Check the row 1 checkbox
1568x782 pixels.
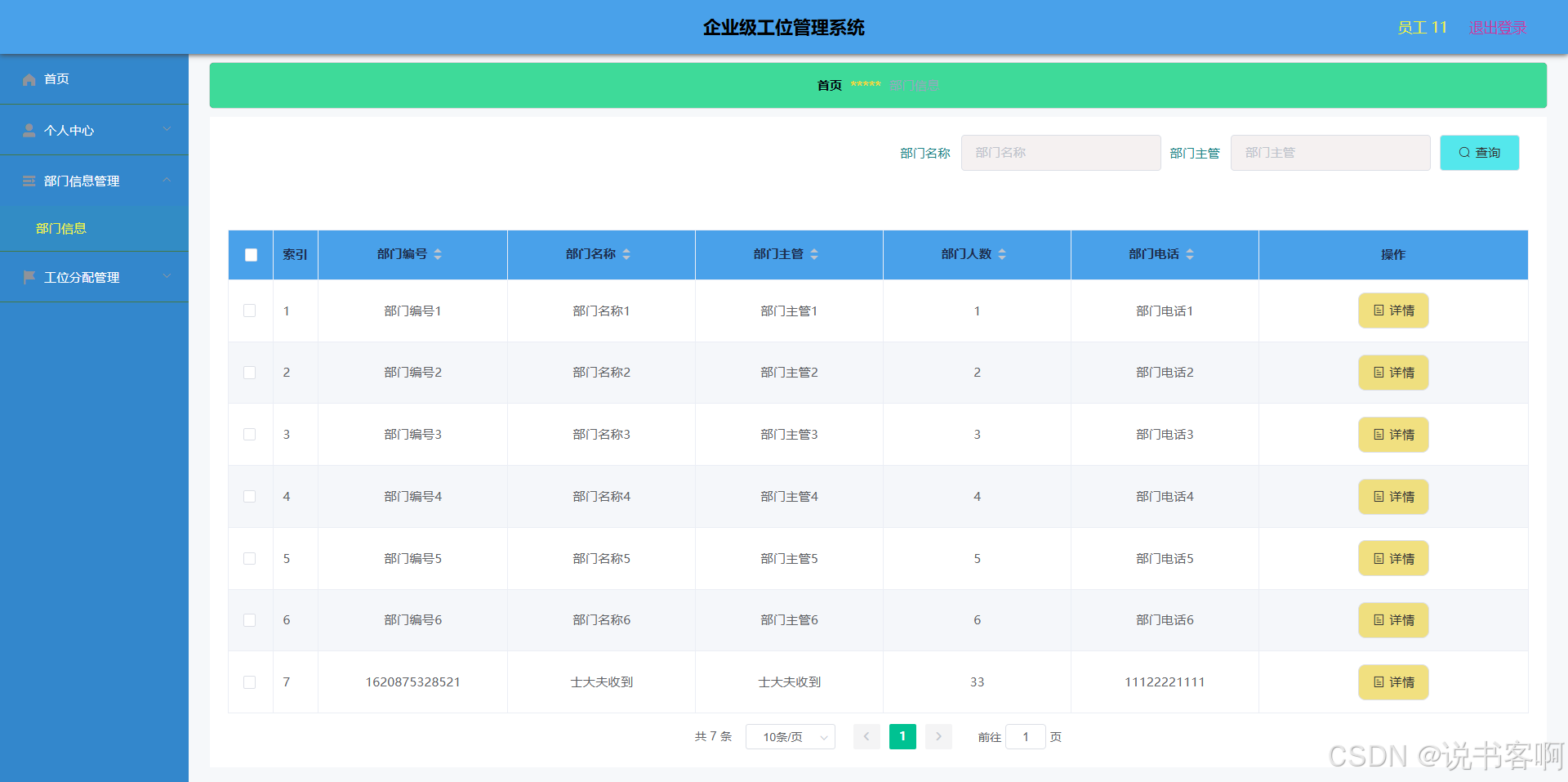click(x=250, y=311)
